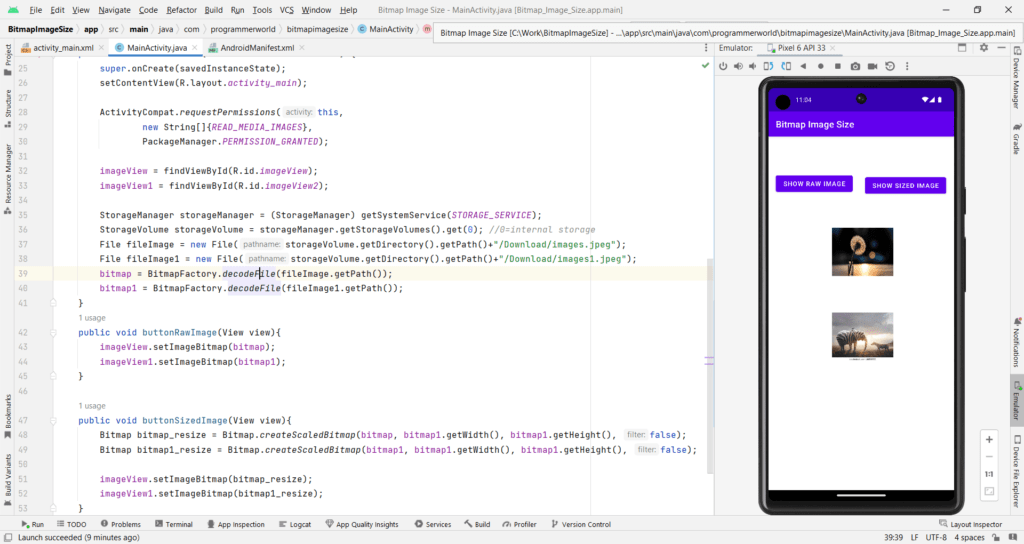Screen dimensions: 1024x544
Task: Zoom in the emulator with plus button
Action: click(989, 440)
